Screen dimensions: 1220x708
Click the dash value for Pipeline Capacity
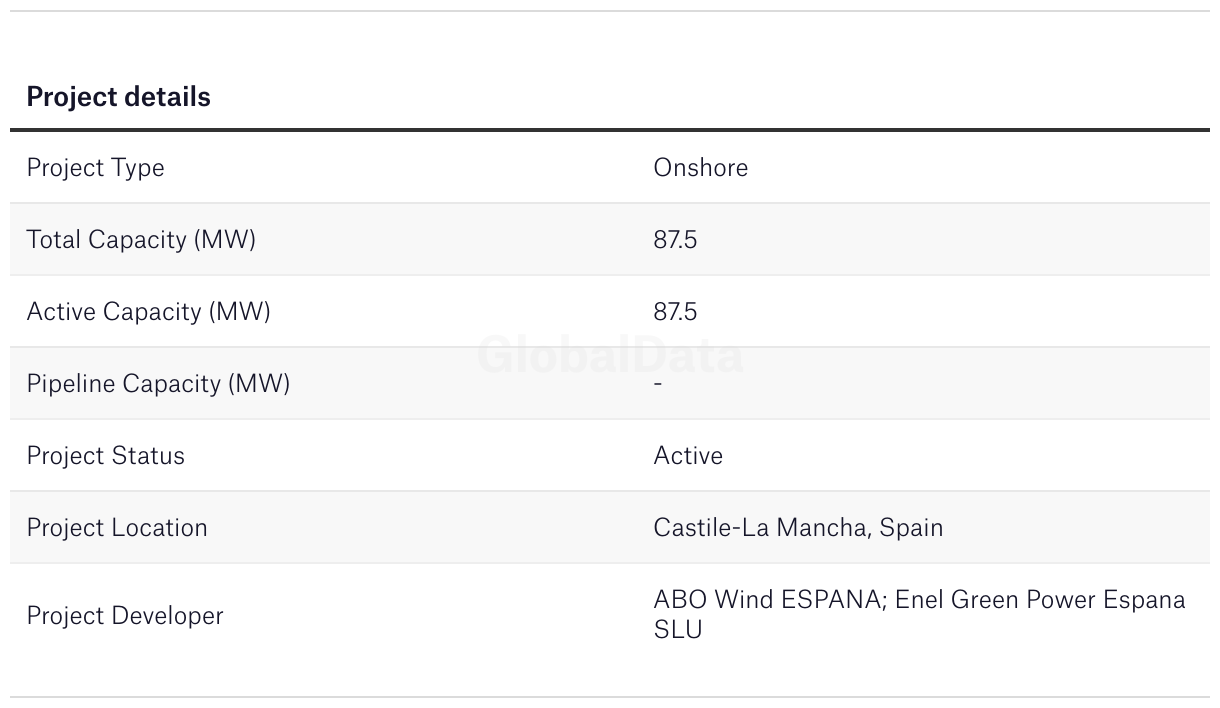pos(658,384)
